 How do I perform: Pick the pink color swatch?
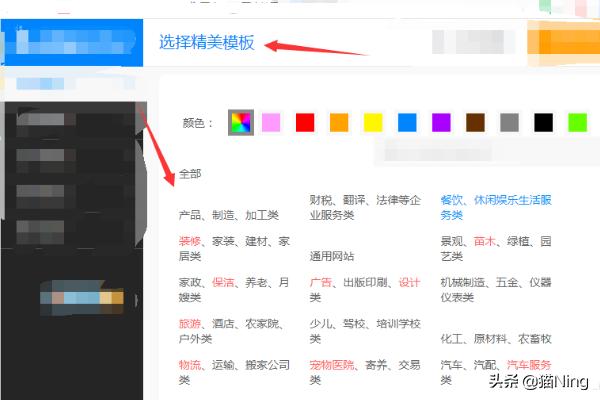pos(271,122)
